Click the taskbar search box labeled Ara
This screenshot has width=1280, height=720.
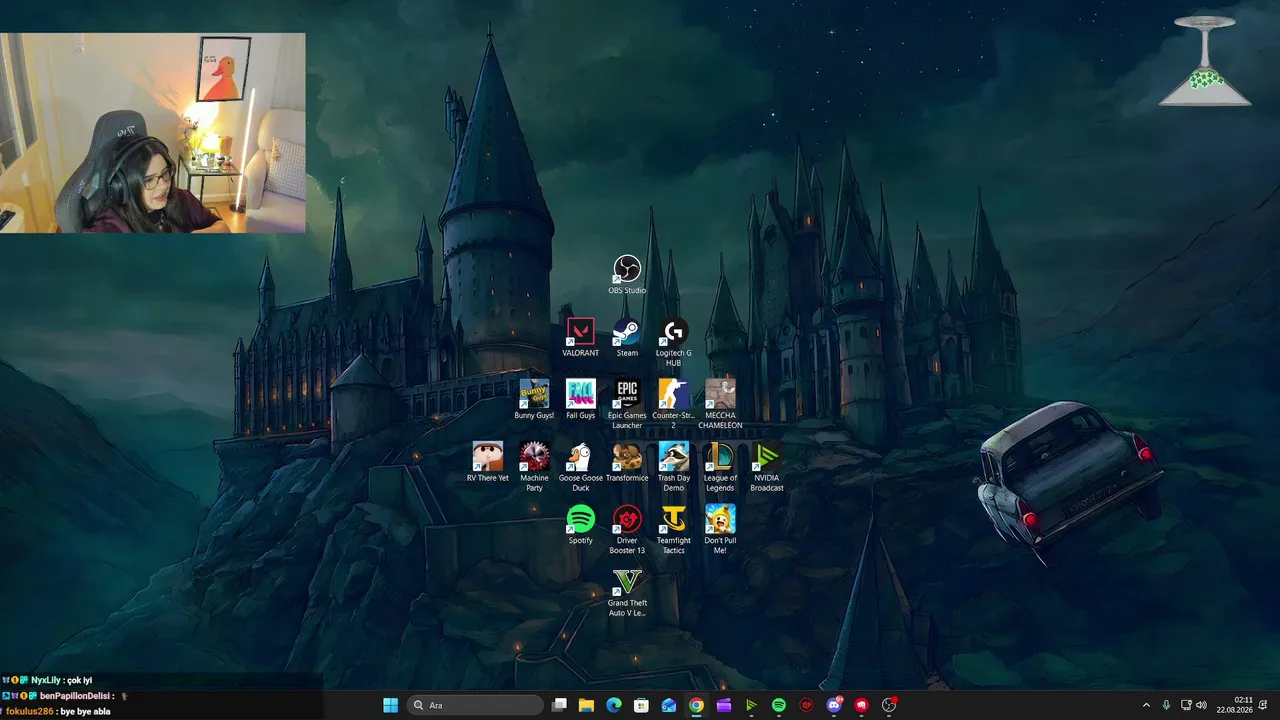[476, 705]
